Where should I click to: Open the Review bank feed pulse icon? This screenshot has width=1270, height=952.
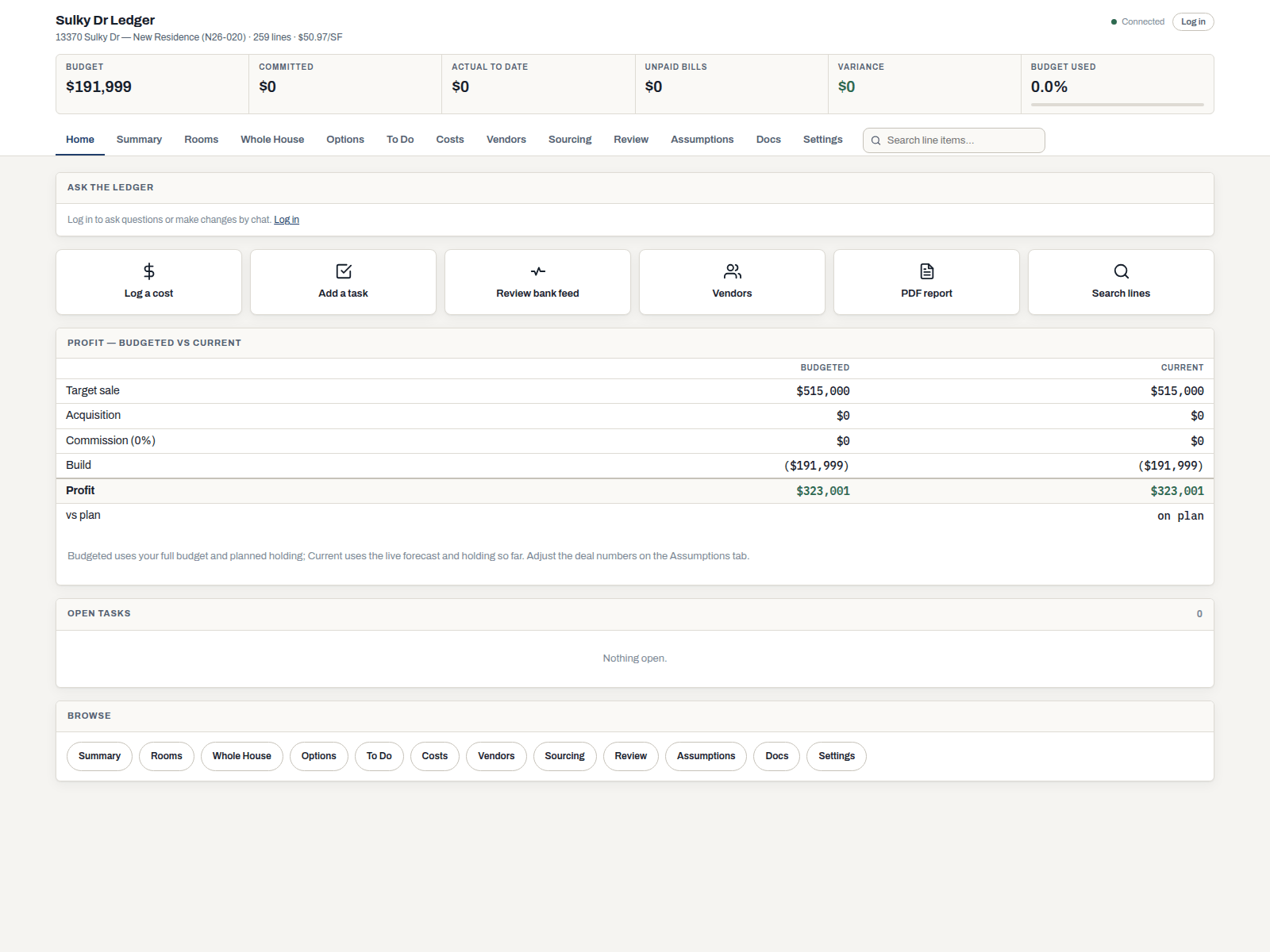538,271
